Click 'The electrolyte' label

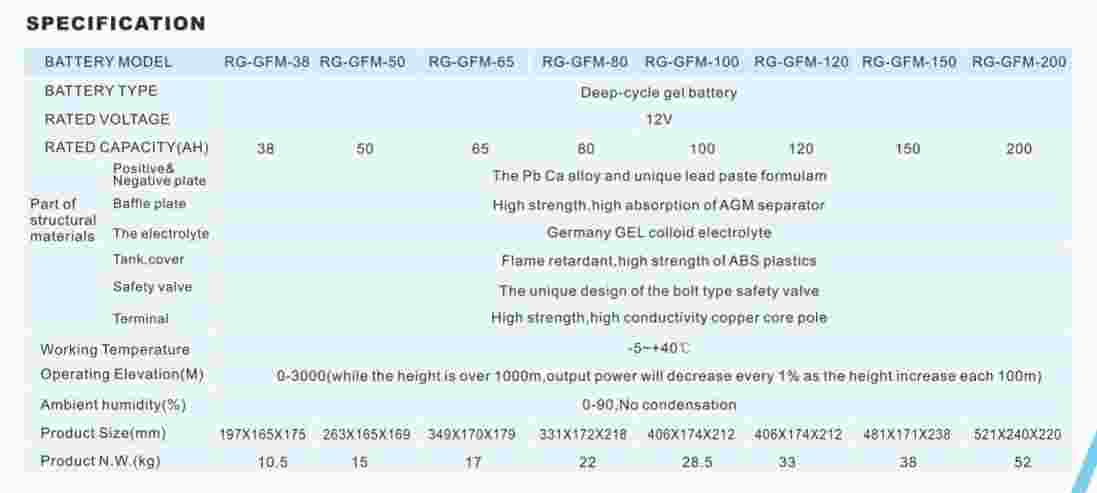(161, 234)
